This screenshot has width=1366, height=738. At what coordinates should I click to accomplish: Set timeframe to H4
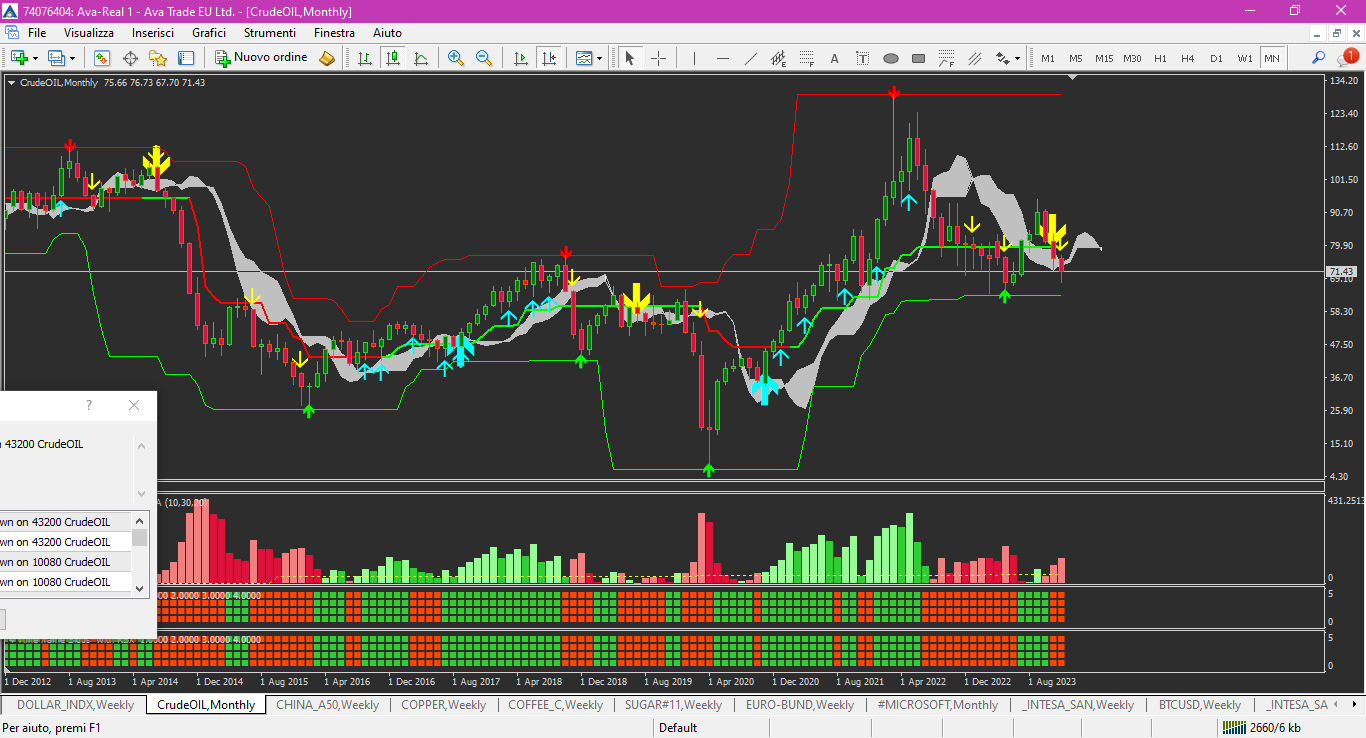click(x=1188, y=58)
